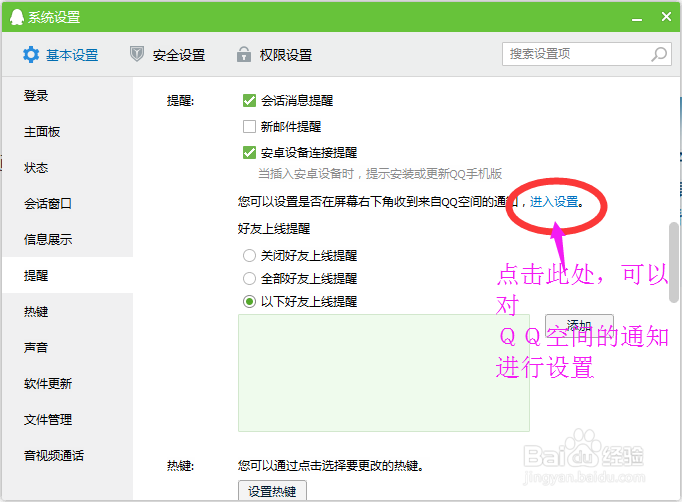
Task: Click the 好友上线提醒 heading text
Action: pyautogui.click(x=274, y=229)
